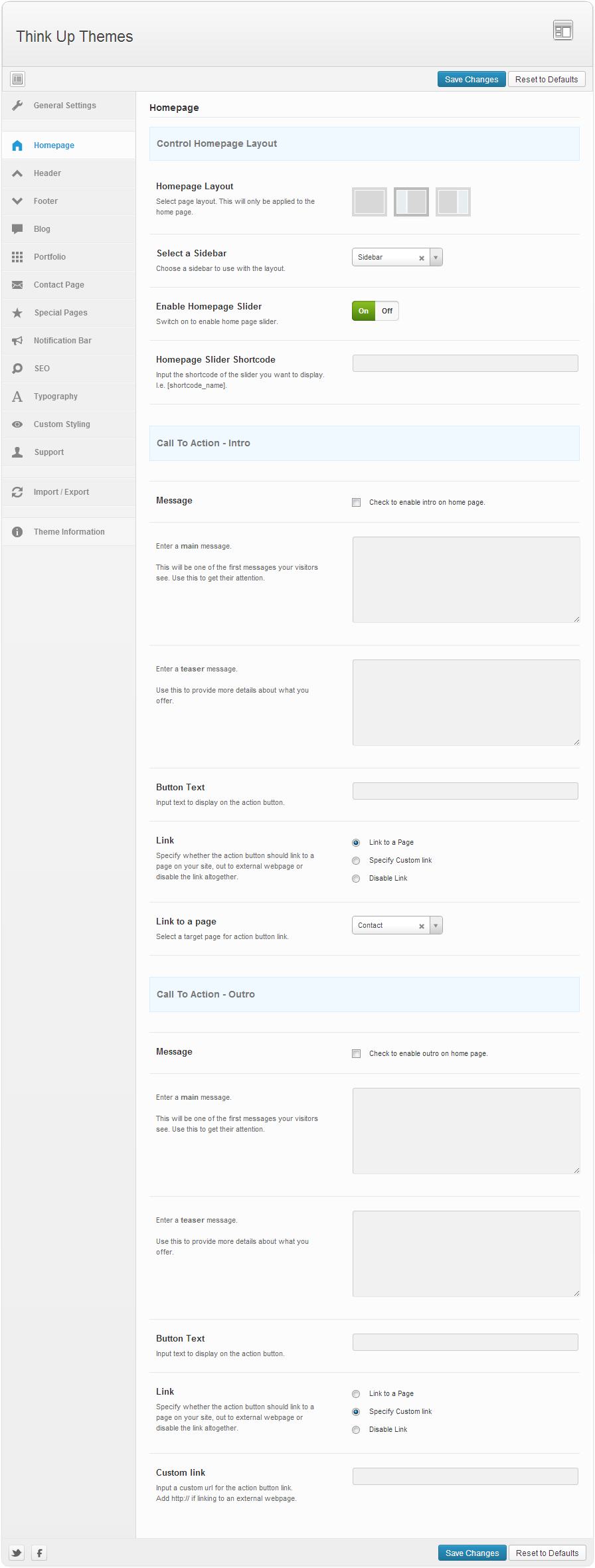Expand the Link to a page dropdown arrow
595x1568 pixels.
(x=436, y=926)
